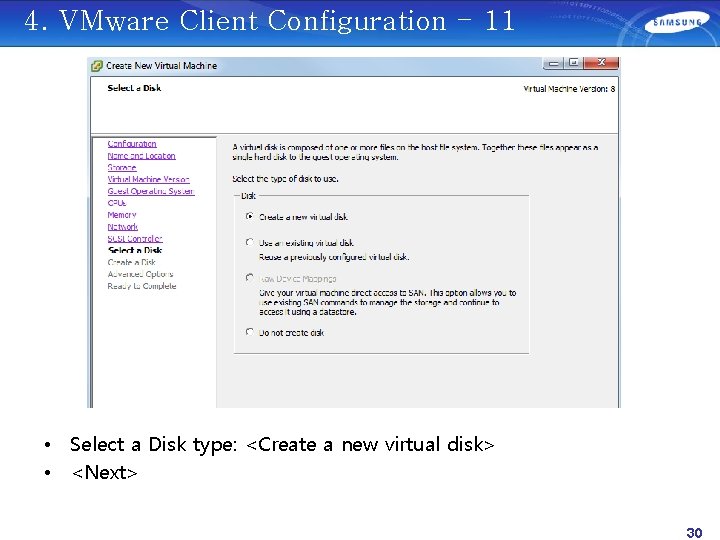
Task: Select Create a new virtual disk option
Action: pos(249,216)
